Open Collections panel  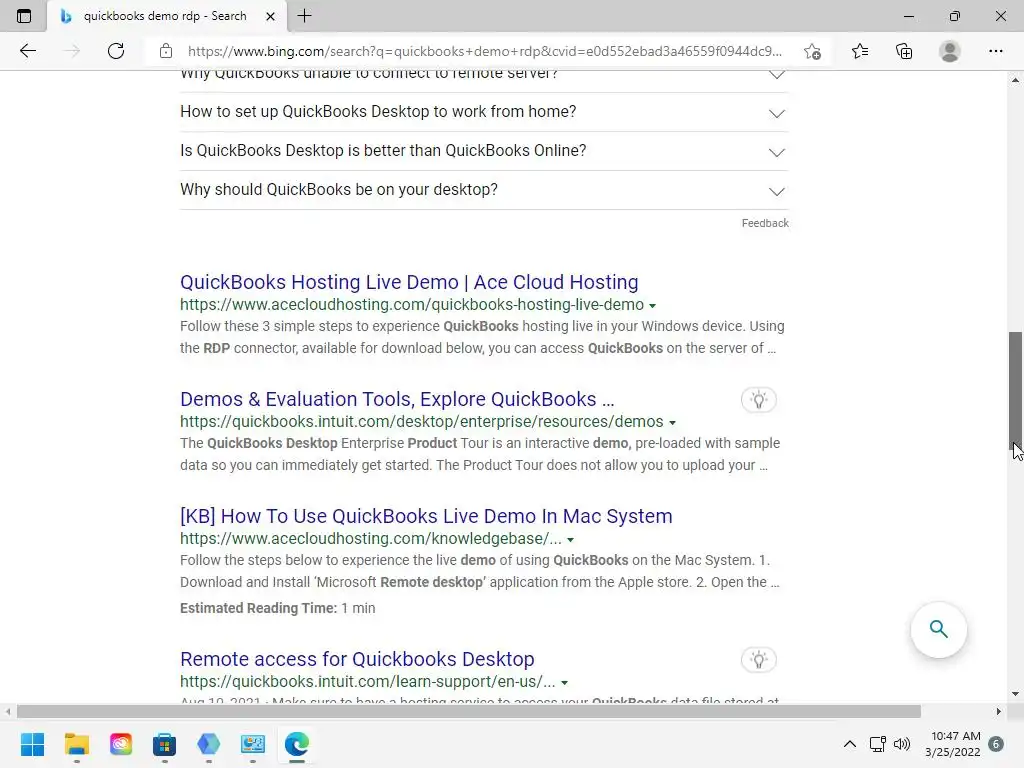(904, 51)
